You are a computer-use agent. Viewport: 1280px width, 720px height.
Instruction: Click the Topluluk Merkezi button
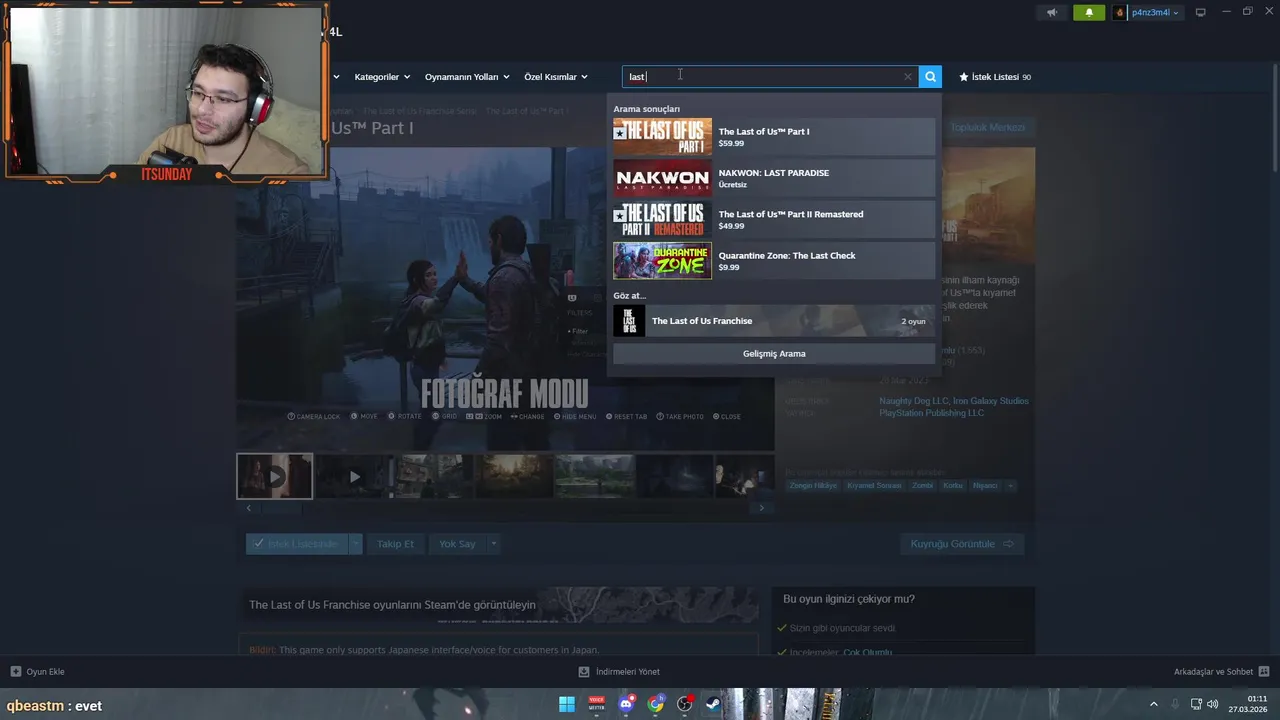pos(987,127)
